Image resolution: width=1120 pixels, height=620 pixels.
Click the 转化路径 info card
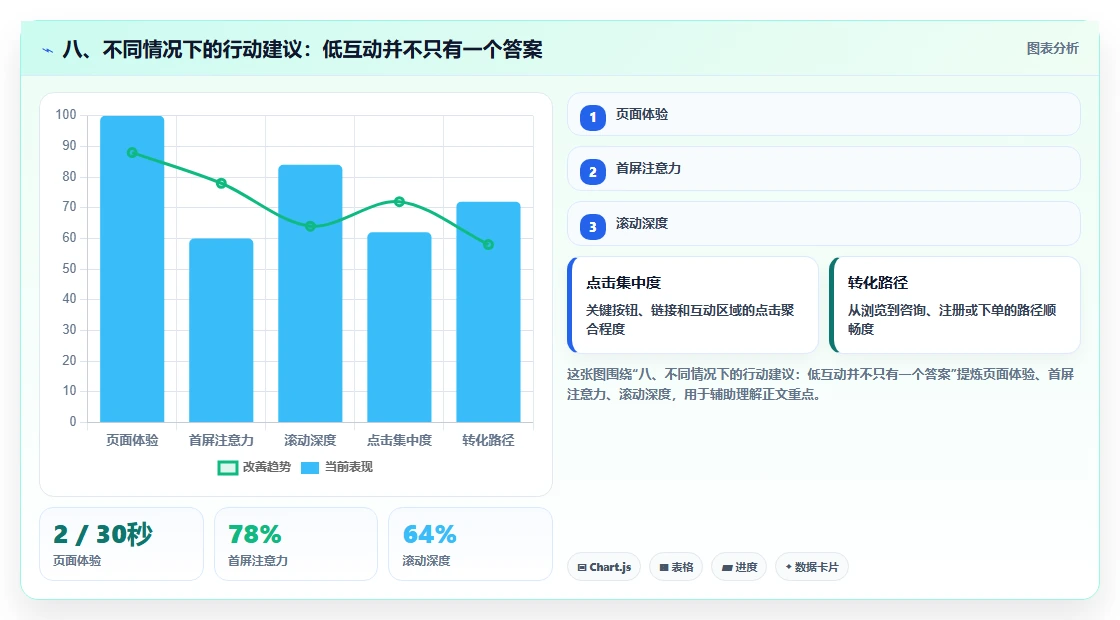pyautogui.click(x=955, y=305)
